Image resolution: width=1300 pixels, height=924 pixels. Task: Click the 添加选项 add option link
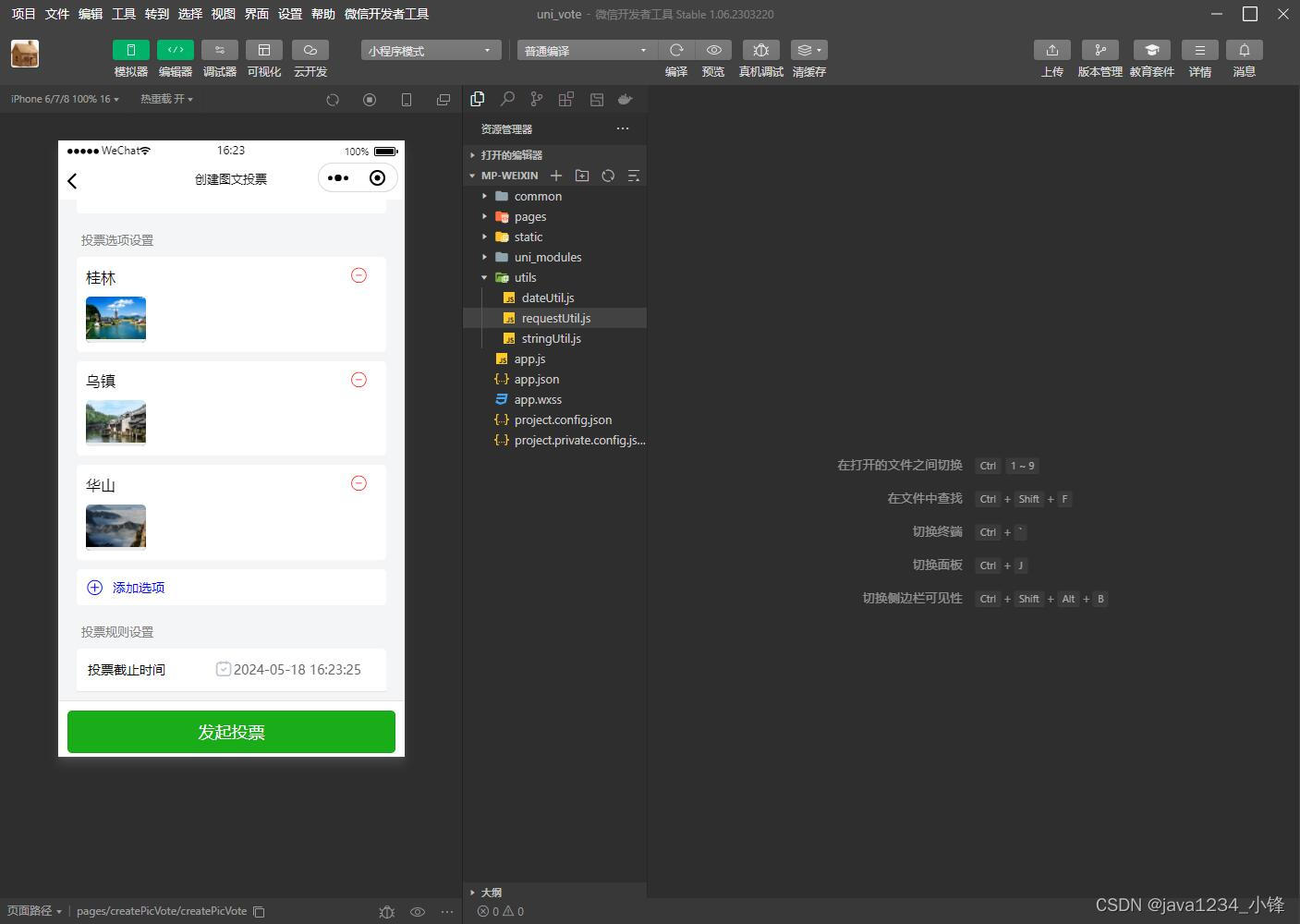point(126,588)
